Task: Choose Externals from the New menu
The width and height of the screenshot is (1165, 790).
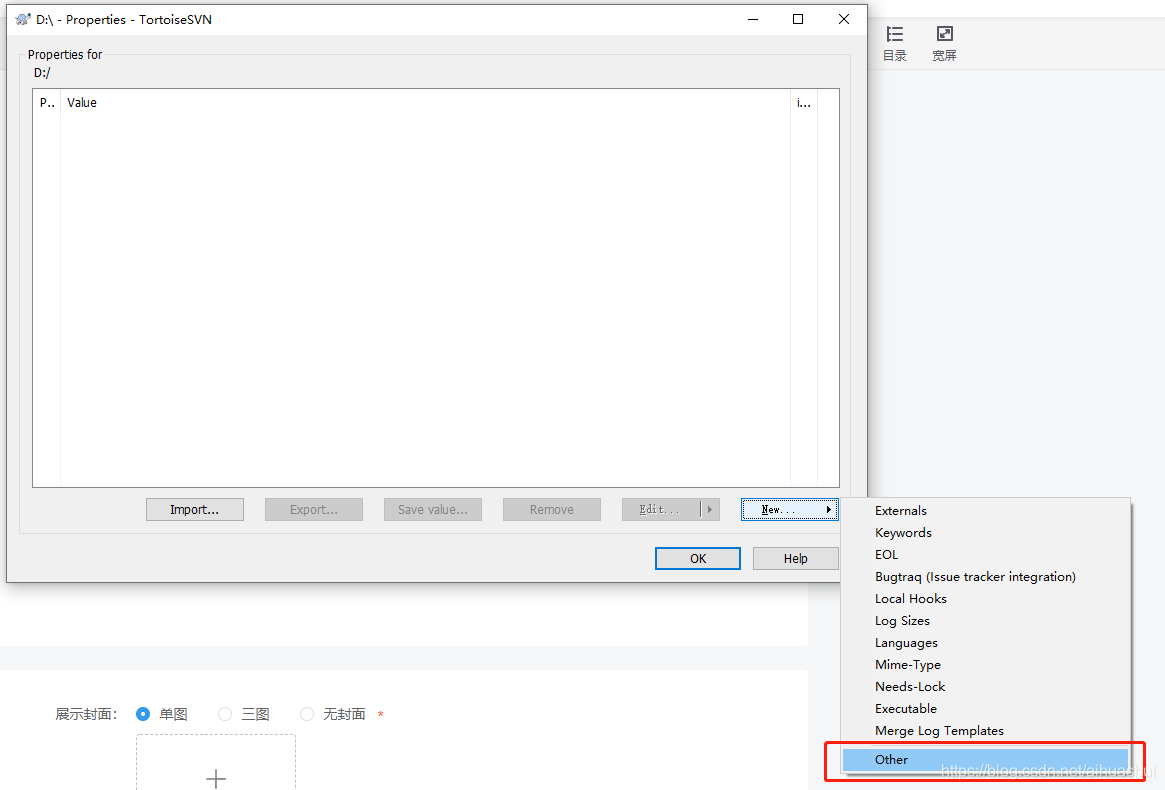Action: (x=986, y=511)
